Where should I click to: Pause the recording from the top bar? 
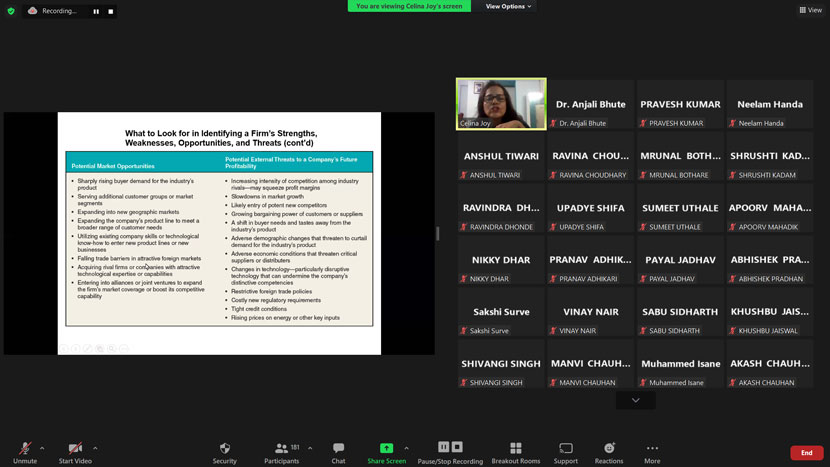[96, 11]
